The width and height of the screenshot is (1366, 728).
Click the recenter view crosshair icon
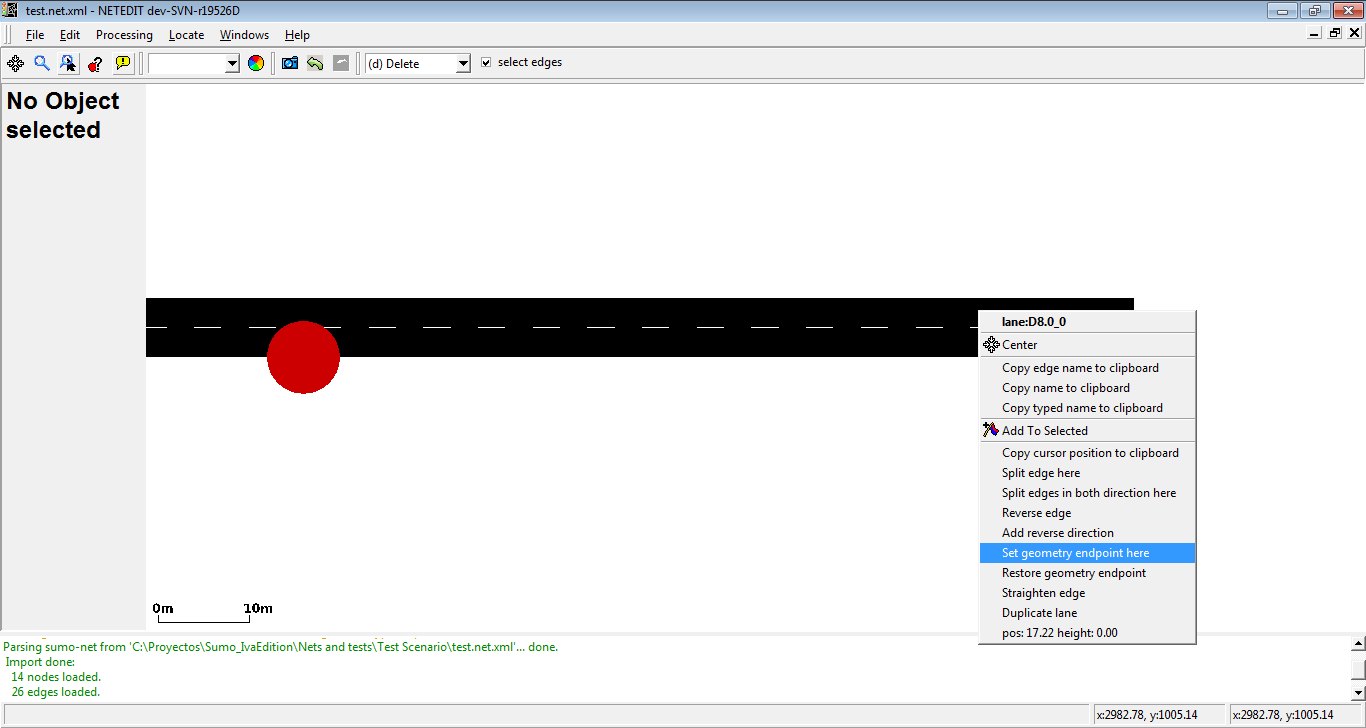coord(16,63)
